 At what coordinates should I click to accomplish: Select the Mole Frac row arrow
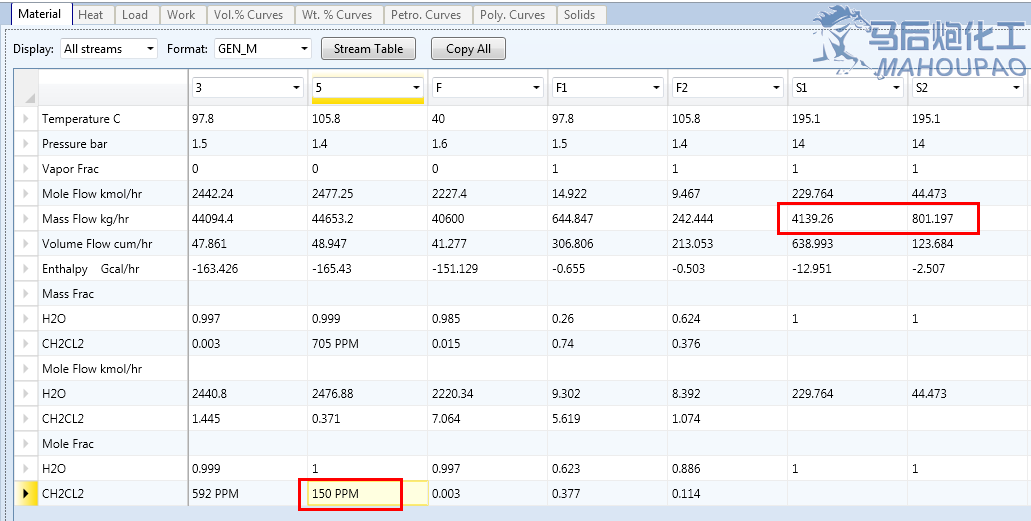[x=26, y=444]
